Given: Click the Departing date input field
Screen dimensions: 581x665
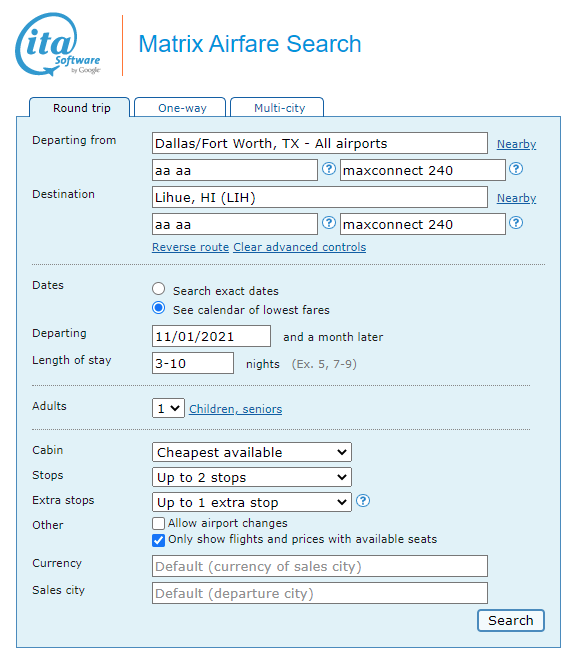Looking at the screenshot, I should [211, 336].
